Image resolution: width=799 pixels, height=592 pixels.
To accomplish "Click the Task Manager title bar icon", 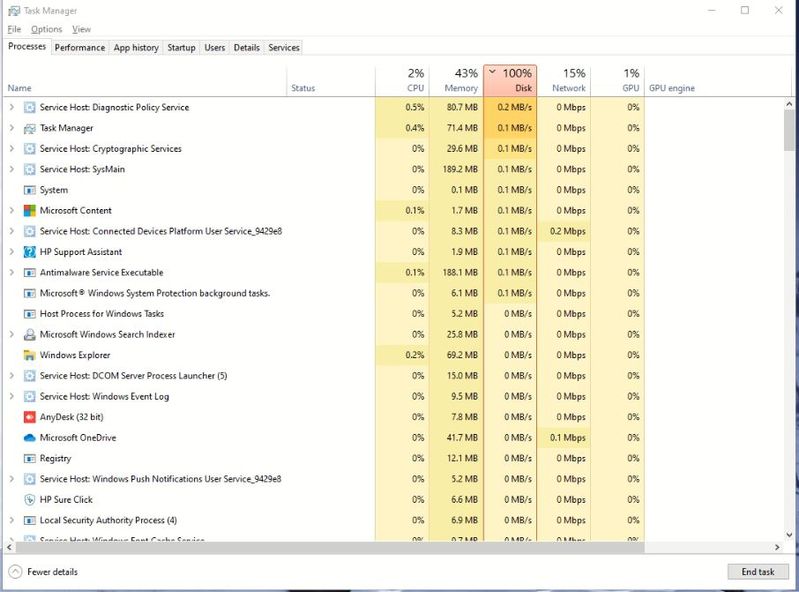I will click(14, 11).
